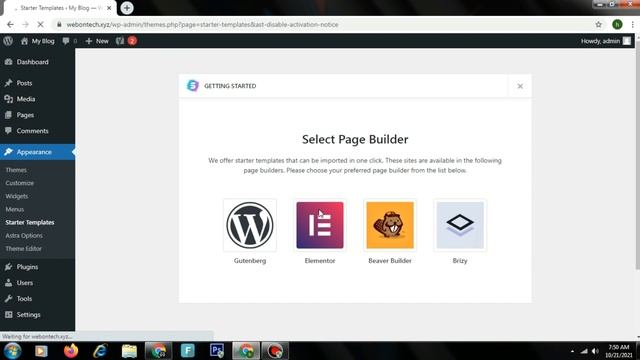Image resolution: width=640 pixels, height=360 pixels.
Task: Select the Appearance menu item
Action: [37, 152]
